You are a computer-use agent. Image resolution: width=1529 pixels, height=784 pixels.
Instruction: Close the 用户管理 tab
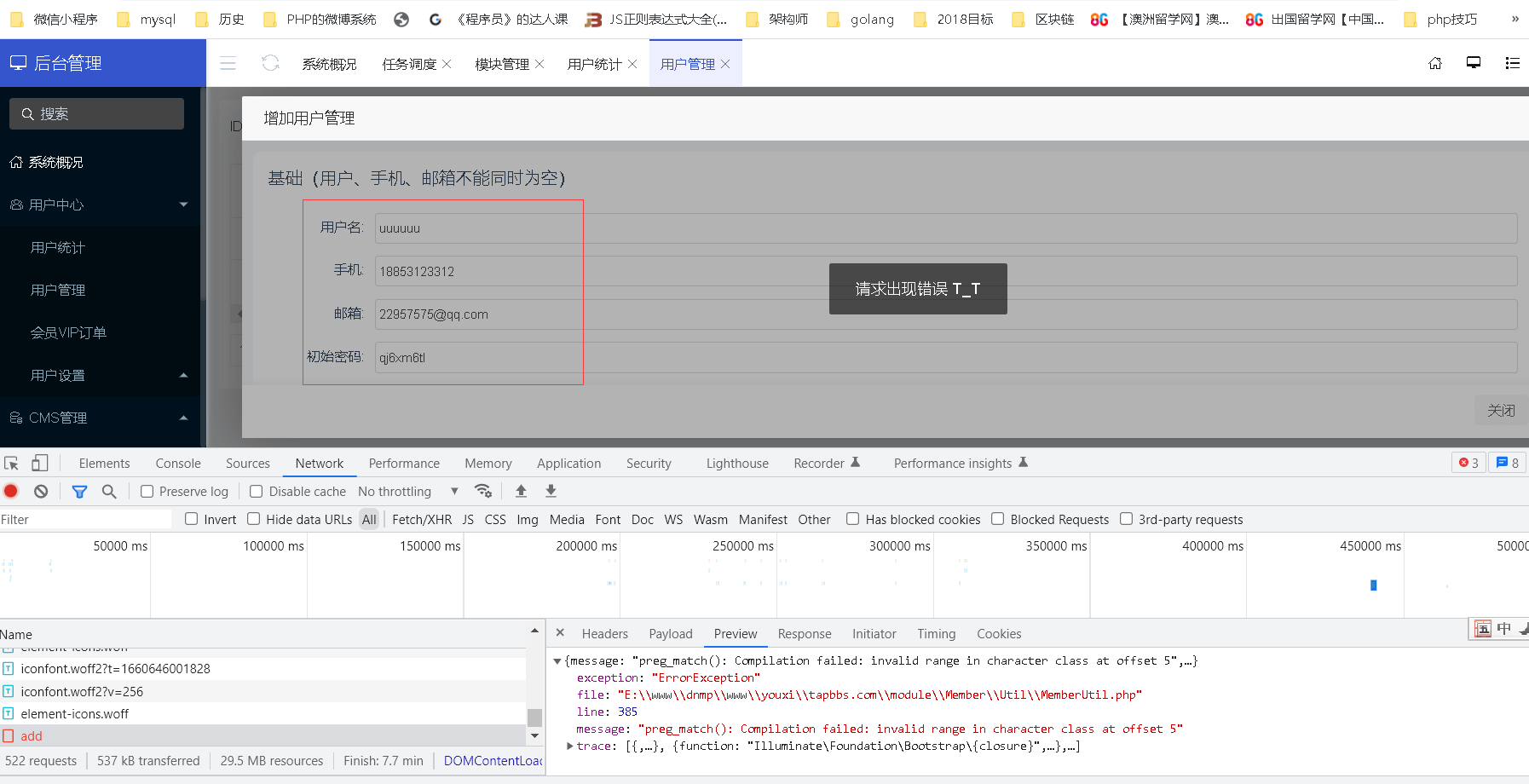pos(725,64)
